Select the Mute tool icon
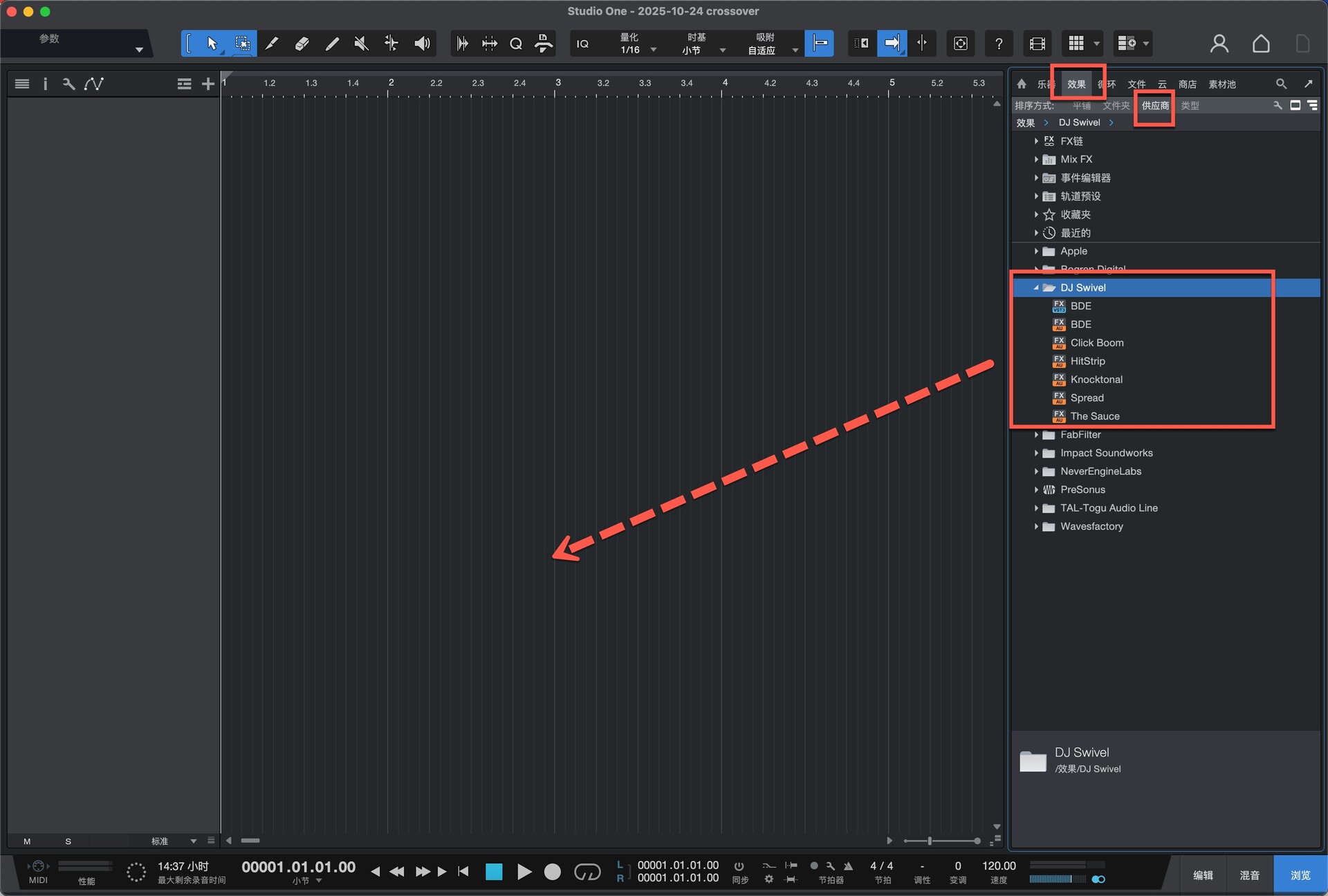Viewport: 1328px width, 896px height. [x=361, y=44]
